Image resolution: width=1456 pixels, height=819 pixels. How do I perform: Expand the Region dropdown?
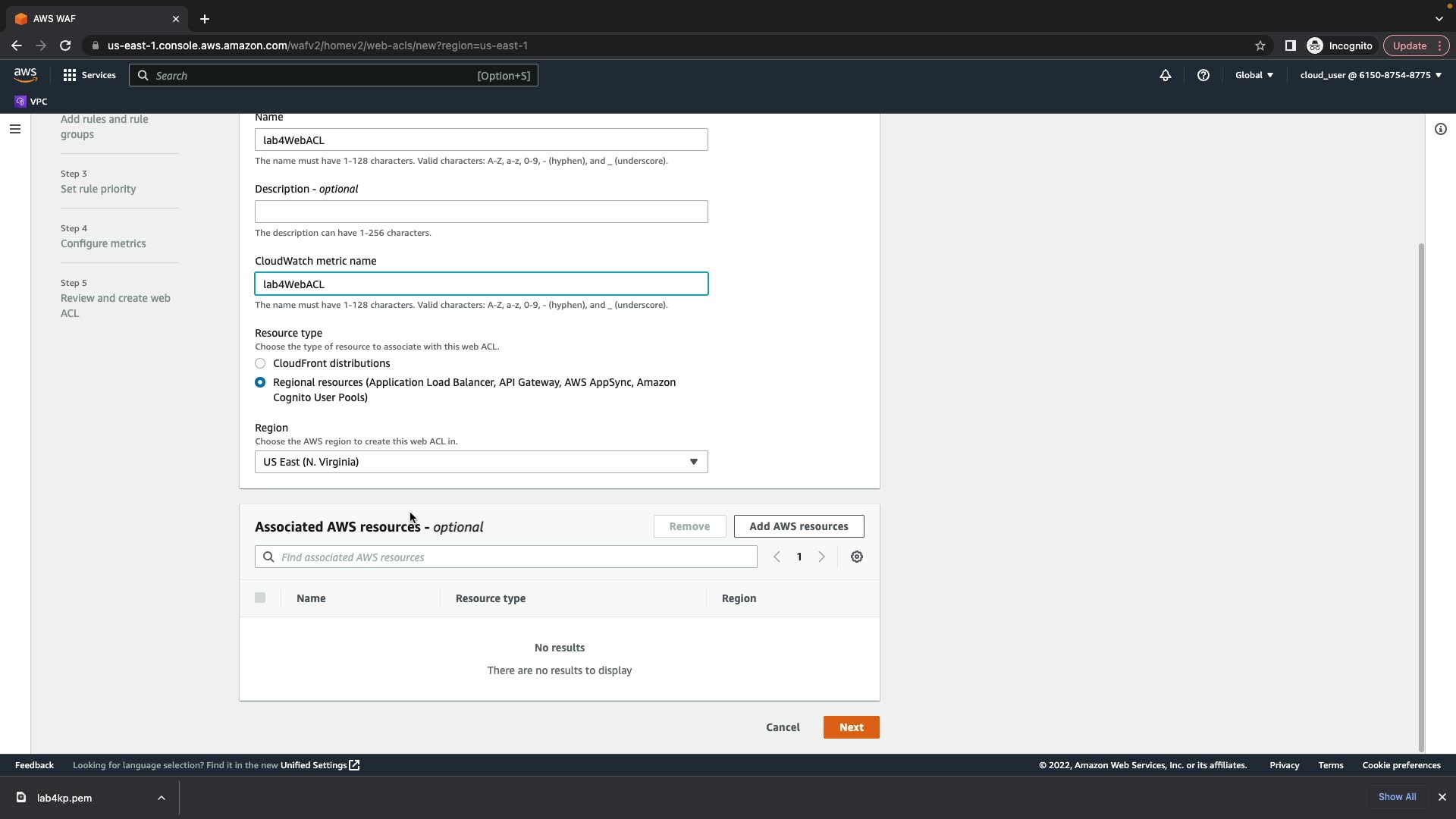481,462
